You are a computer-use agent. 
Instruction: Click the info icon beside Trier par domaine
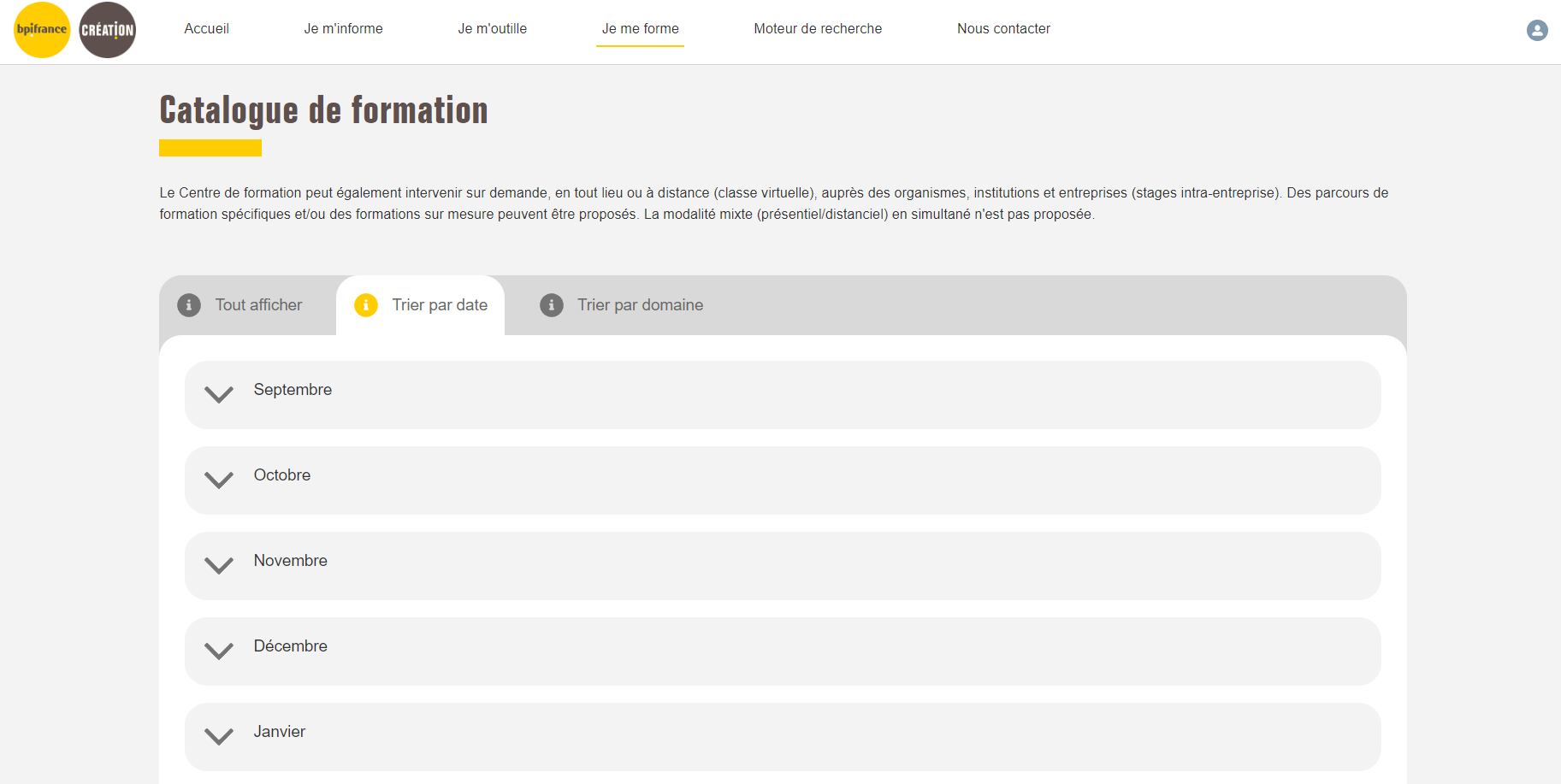coord(552,305)
